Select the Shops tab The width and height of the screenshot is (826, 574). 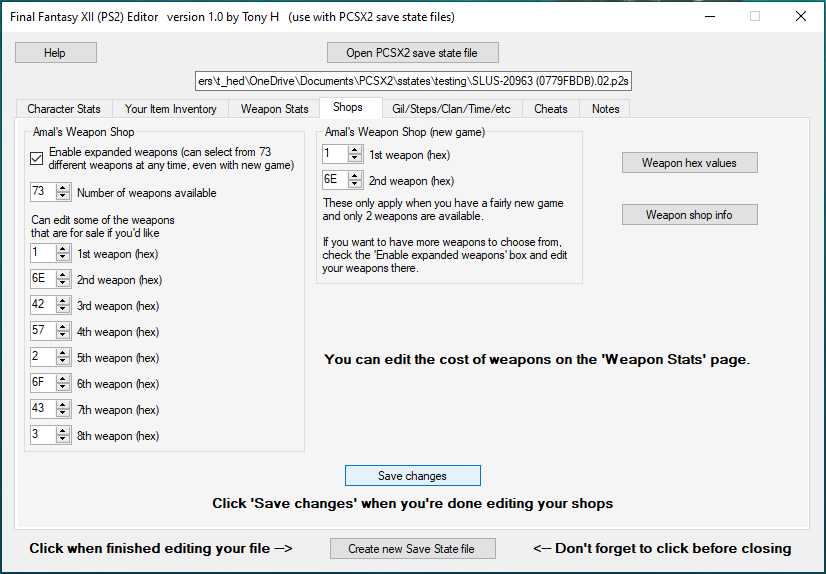[x=348, y=107]
